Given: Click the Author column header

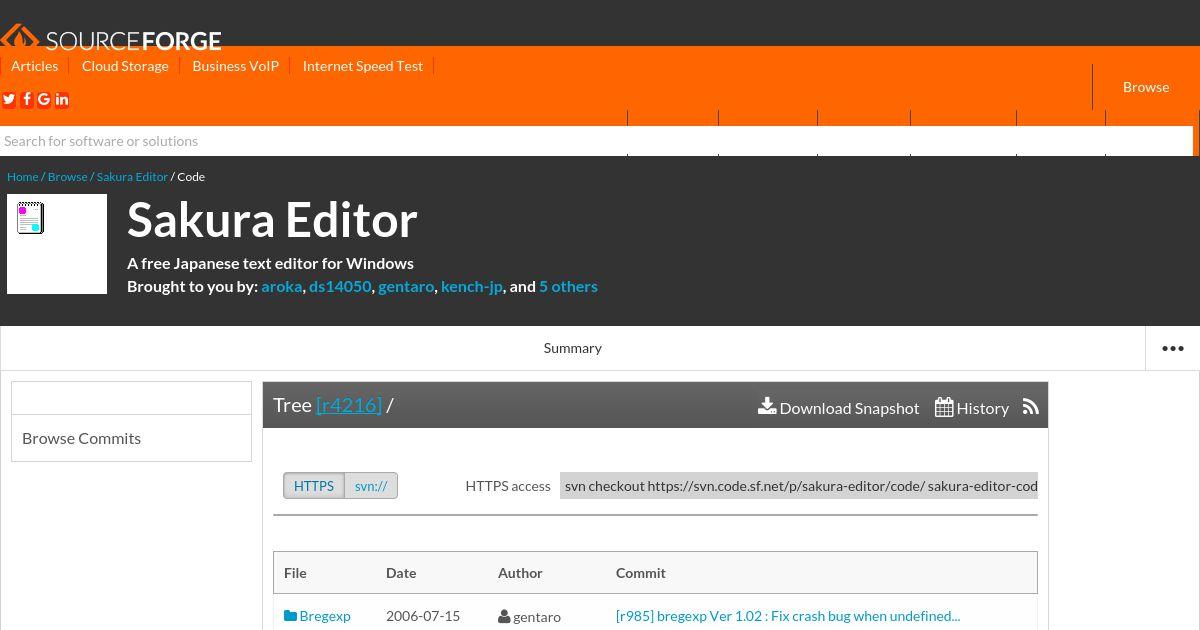Looking at the screenshot, I should tap(520, 573).
